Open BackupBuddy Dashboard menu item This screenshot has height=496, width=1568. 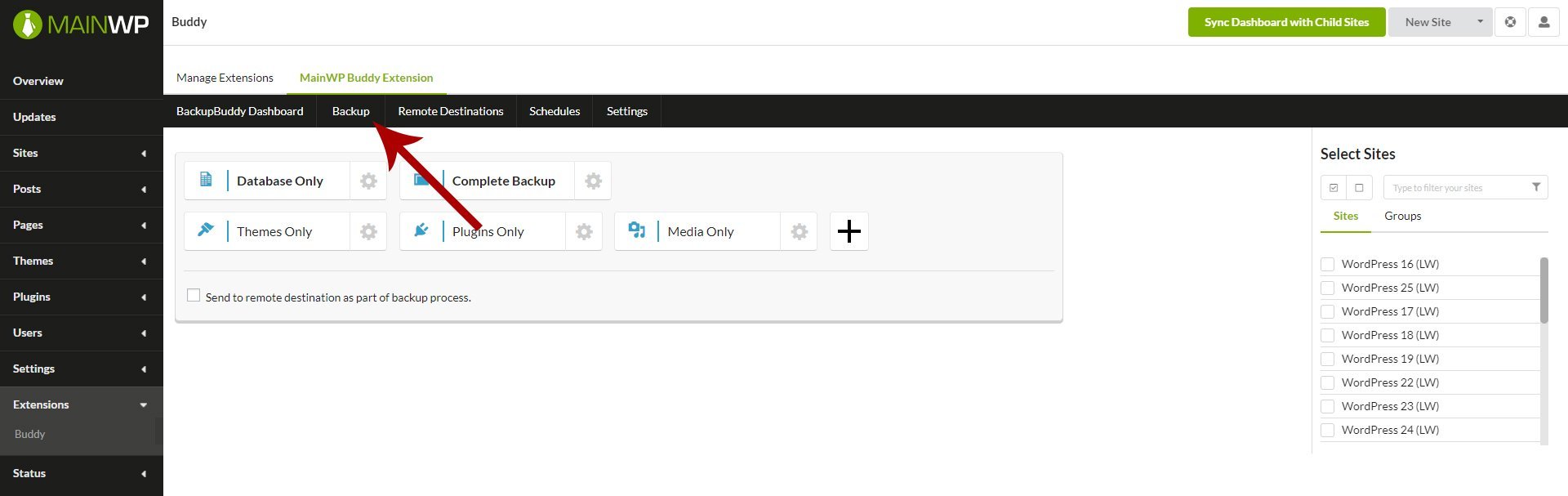click(240, 111)
